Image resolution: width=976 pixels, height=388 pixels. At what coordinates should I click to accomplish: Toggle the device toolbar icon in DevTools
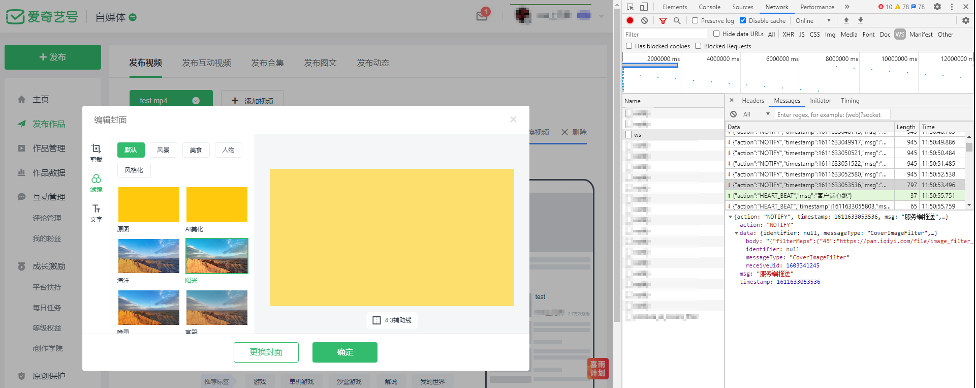(644, 7)
